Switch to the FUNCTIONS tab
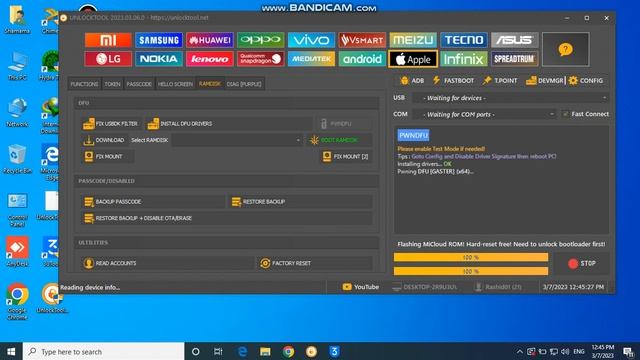This screenshot has height=360, width=640. (x=84, y=84)
